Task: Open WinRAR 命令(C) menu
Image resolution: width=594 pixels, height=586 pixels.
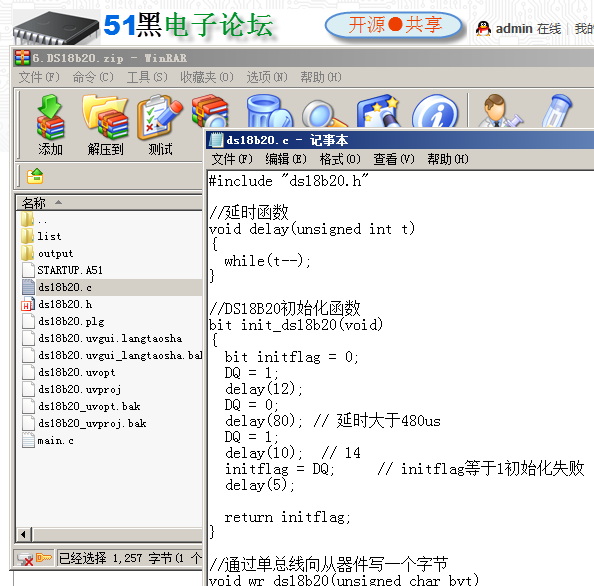Action: (93, 77)
